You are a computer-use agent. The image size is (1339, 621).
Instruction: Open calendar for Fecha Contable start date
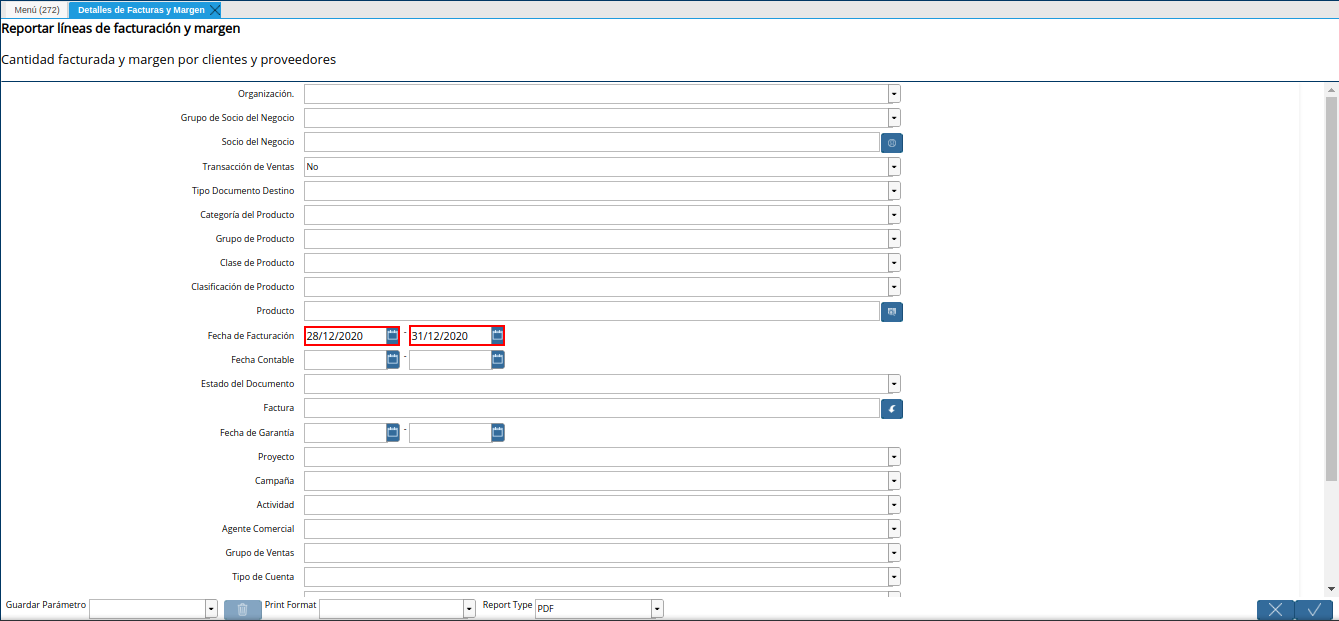pos(393,360)
